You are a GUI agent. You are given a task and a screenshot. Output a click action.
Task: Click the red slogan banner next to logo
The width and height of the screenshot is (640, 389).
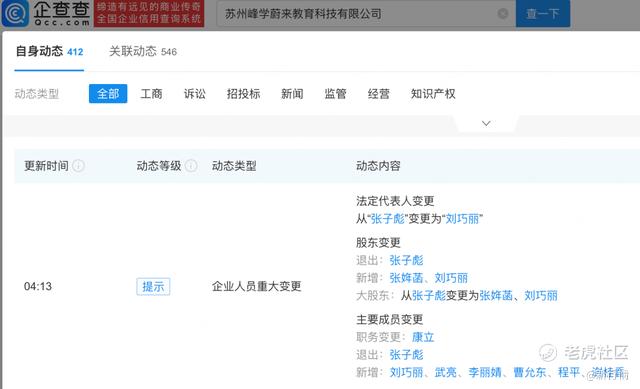tap(149, 13)
